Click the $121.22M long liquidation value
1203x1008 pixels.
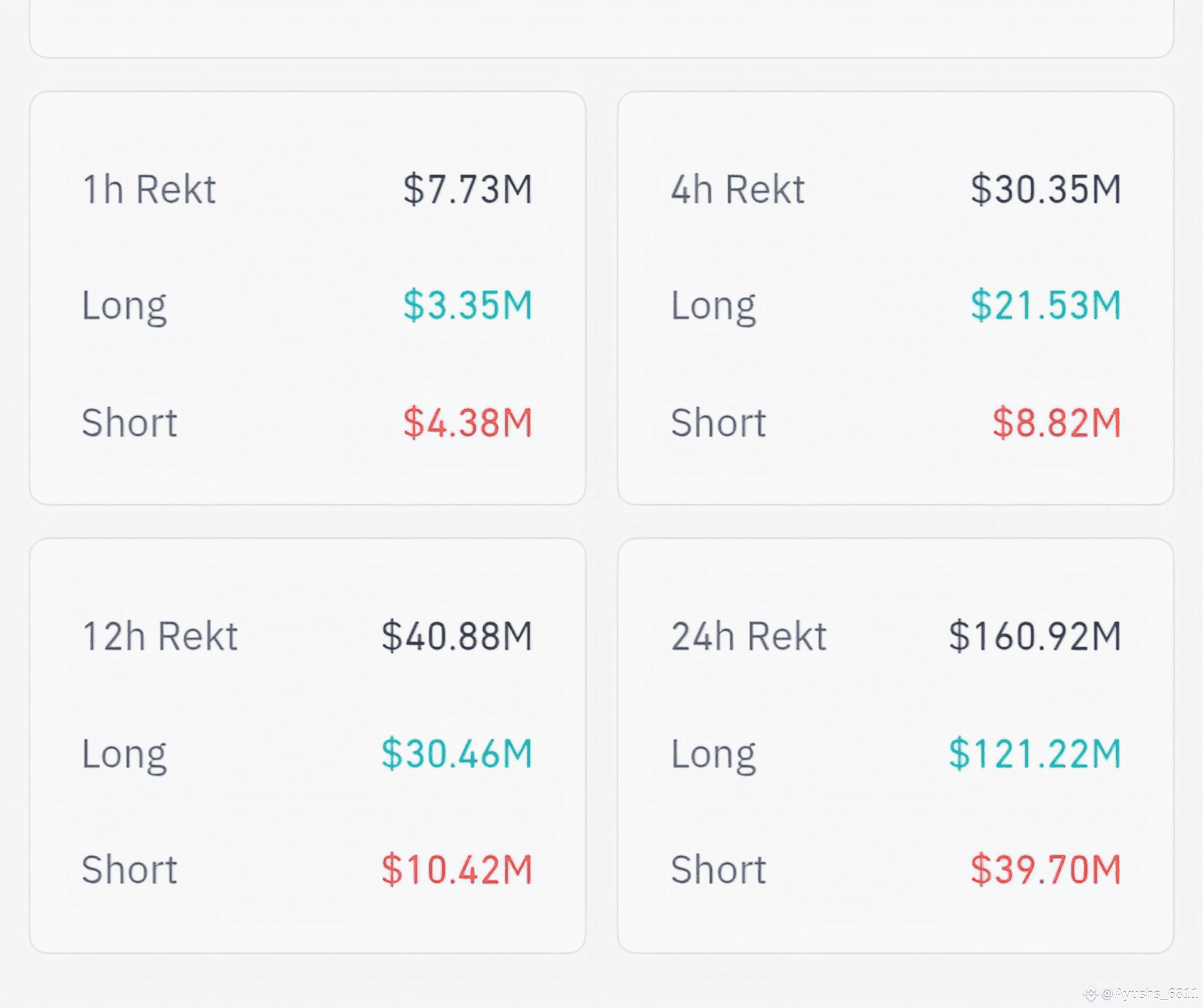tap(1034, 754)
